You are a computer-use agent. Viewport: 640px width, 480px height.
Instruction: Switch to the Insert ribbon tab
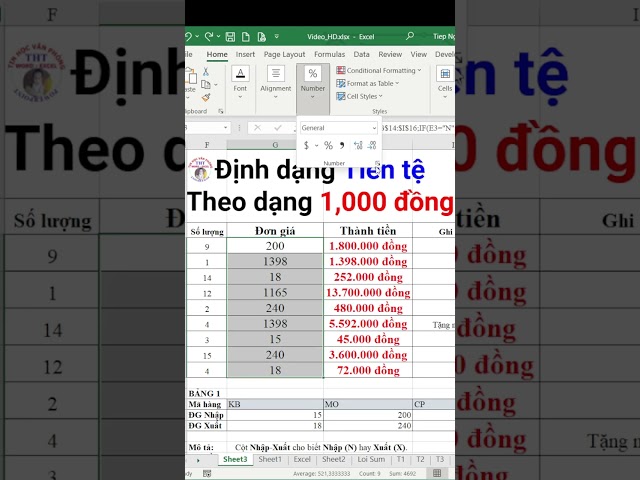[245, 54]
